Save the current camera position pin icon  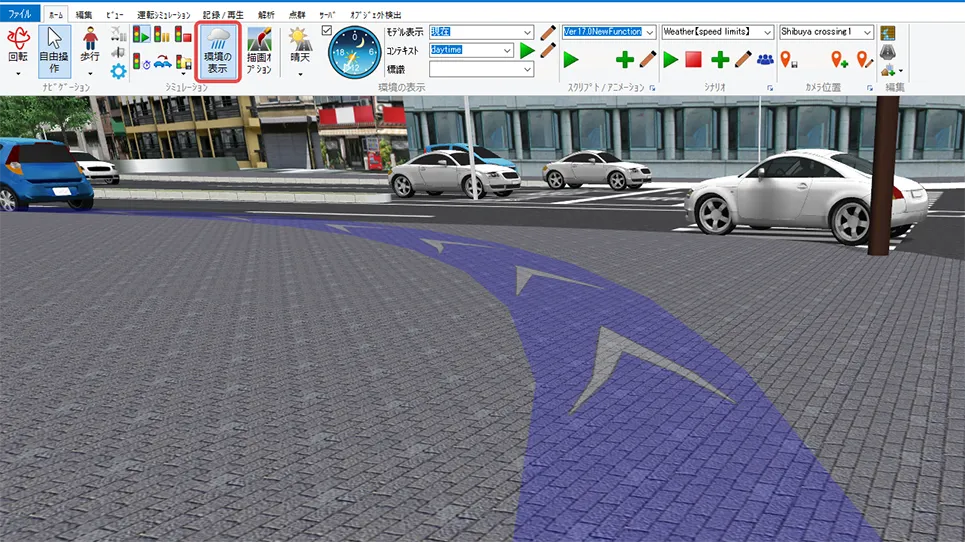(789, 60)
